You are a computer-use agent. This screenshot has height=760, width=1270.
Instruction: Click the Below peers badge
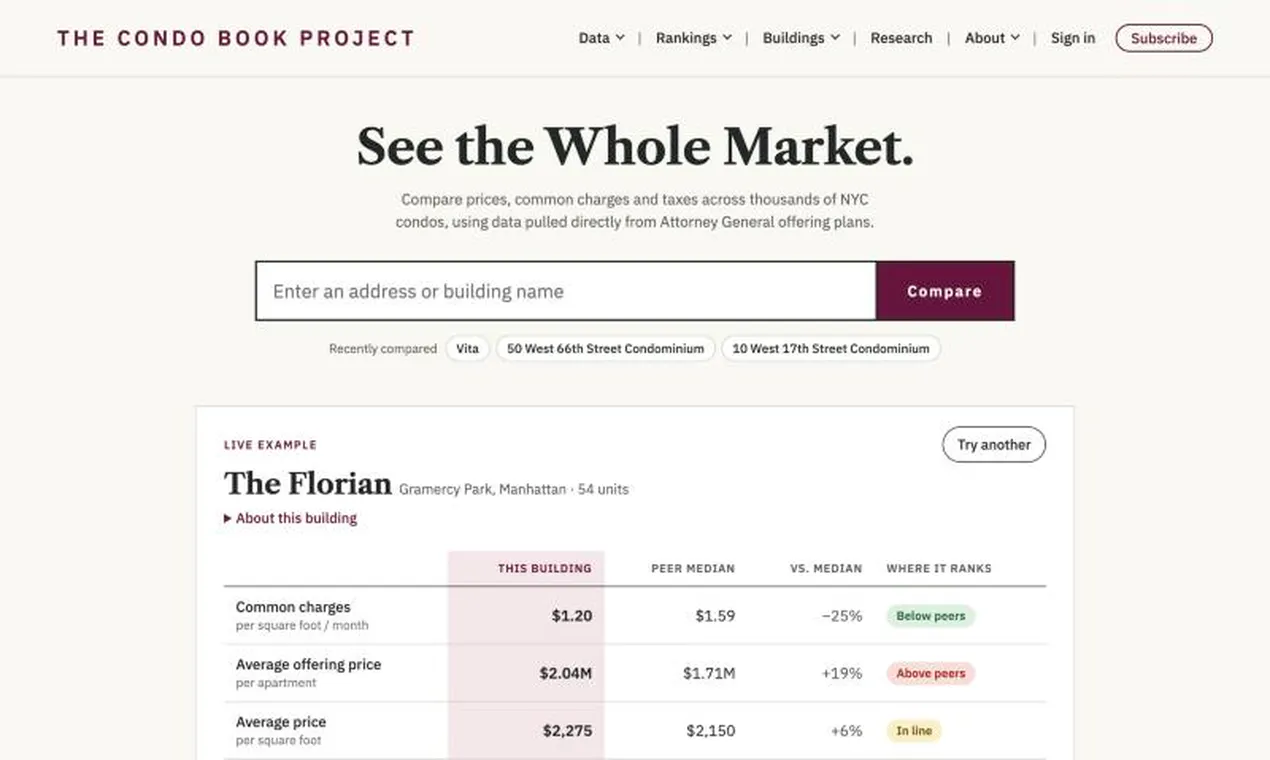point(930,616)
